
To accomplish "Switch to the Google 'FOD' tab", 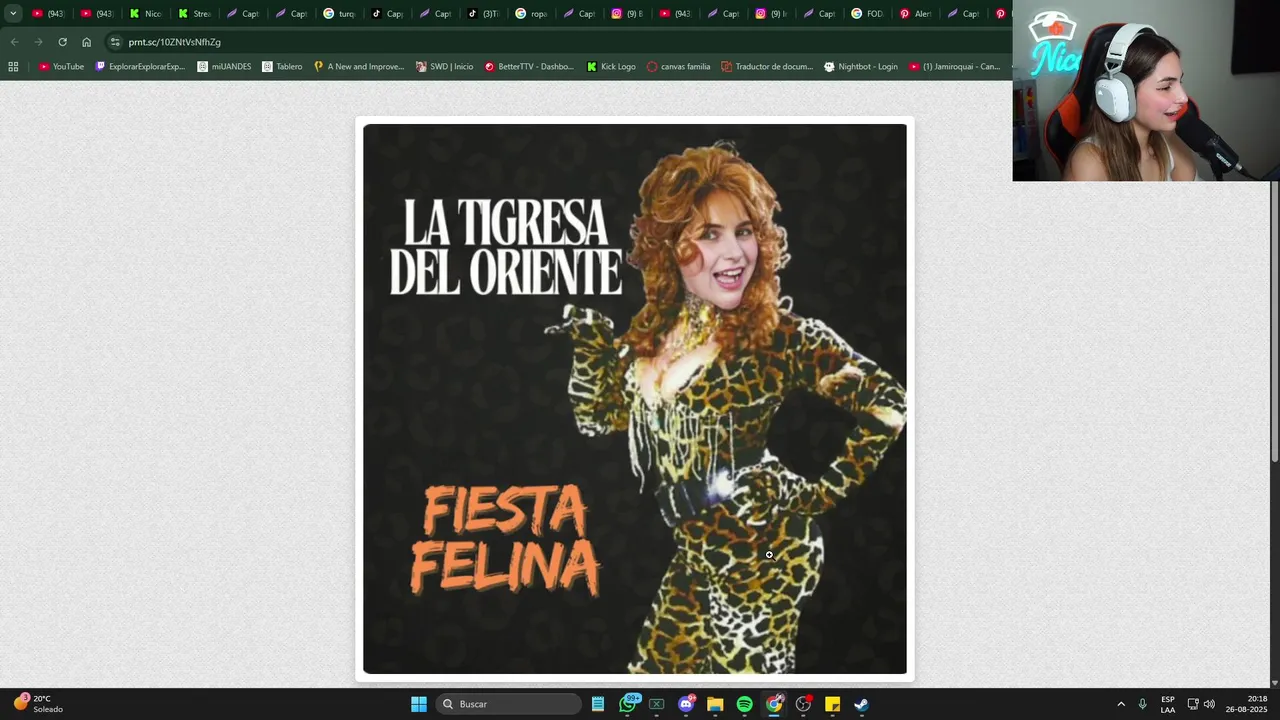I will (867, 14).
